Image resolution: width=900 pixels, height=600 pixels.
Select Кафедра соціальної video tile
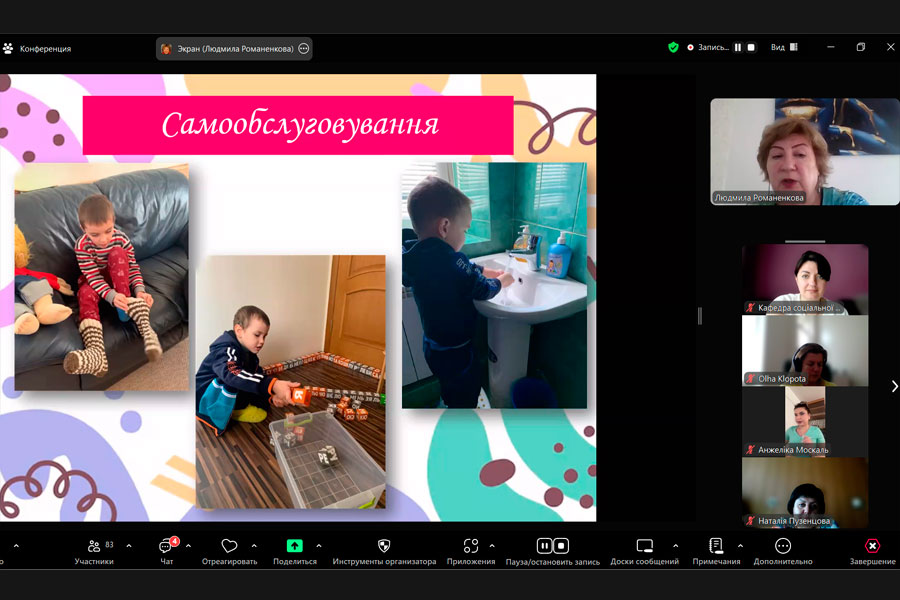click(805, 279)
